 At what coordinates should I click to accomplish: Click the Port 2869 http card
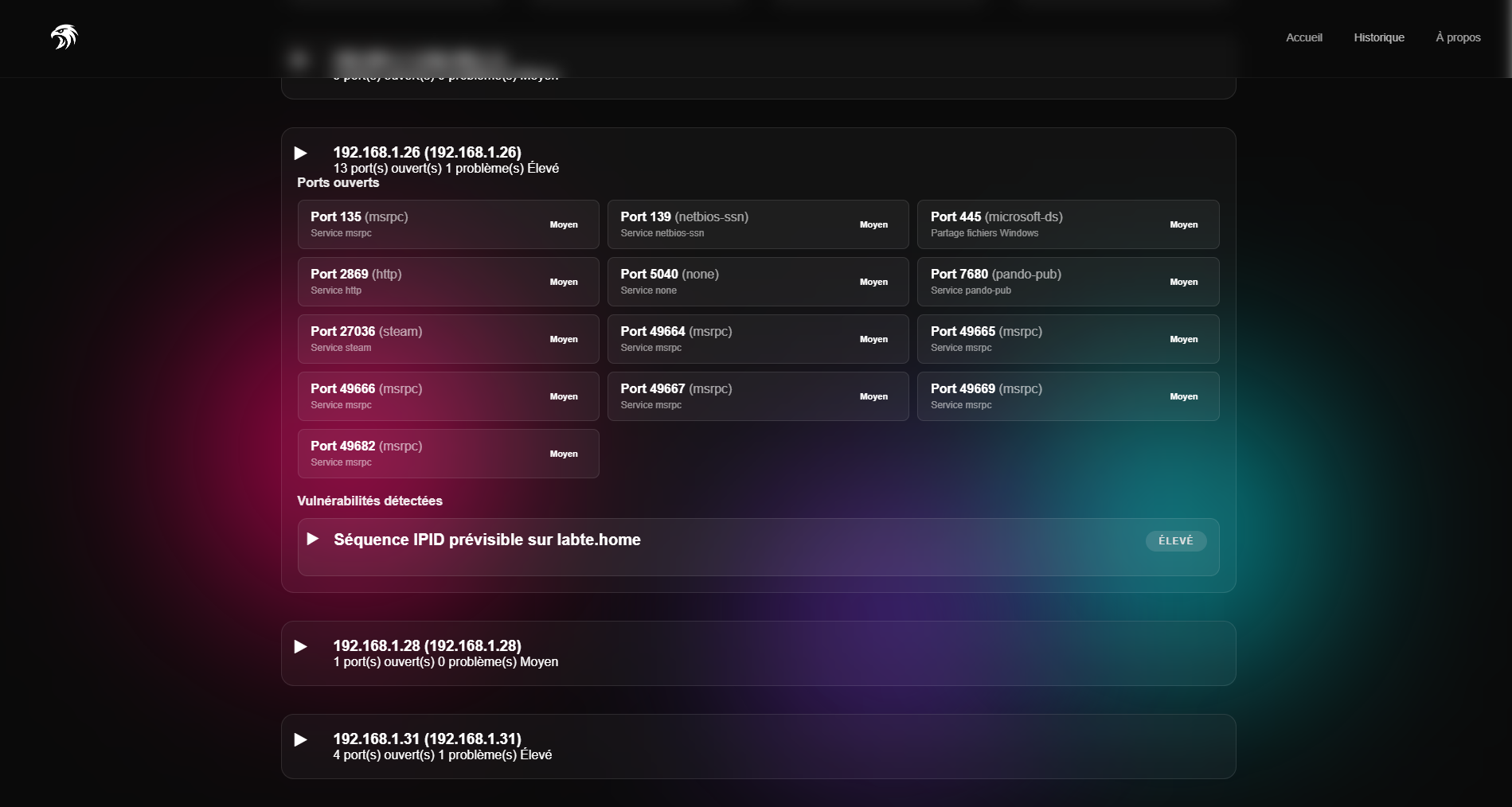[447, 282]
